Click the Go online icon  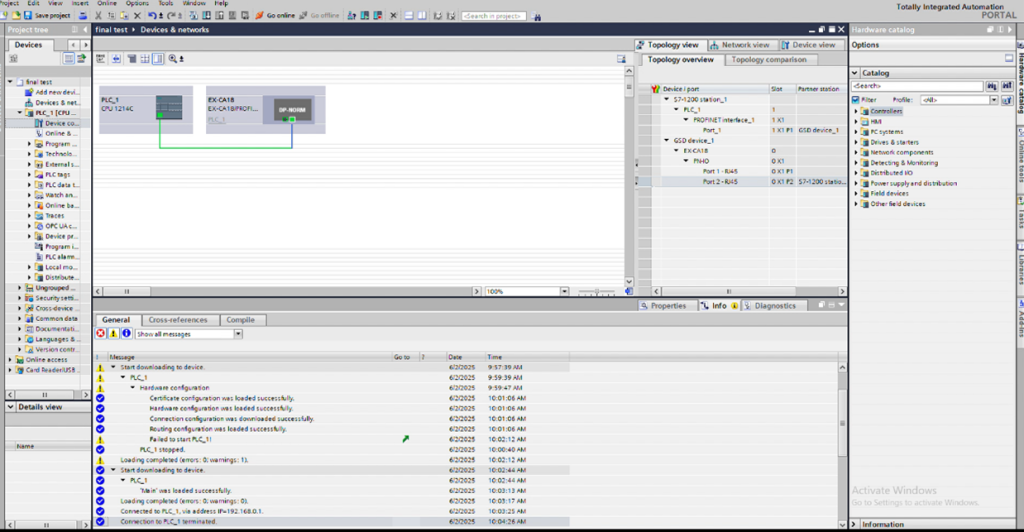[259, 15]
